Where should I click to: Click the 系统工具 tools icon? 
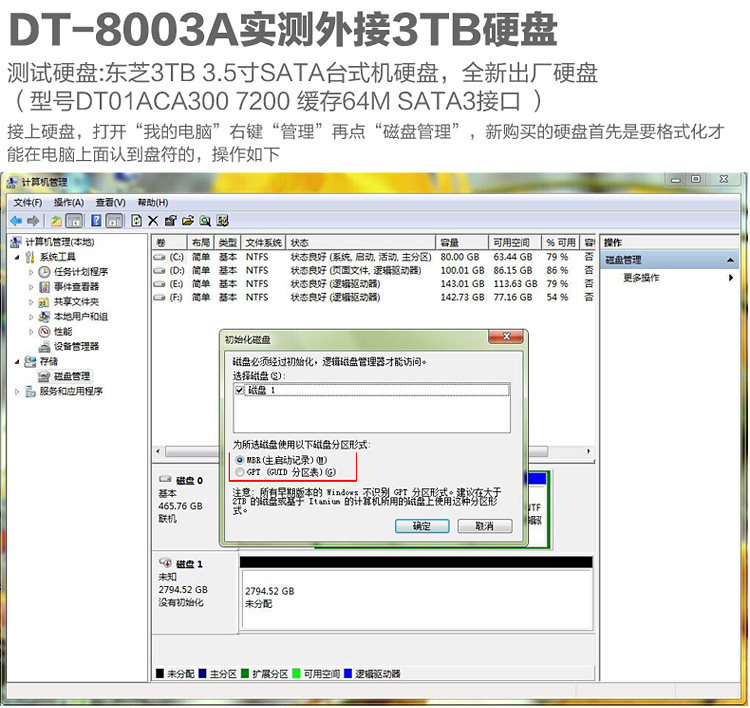[30, 257]
